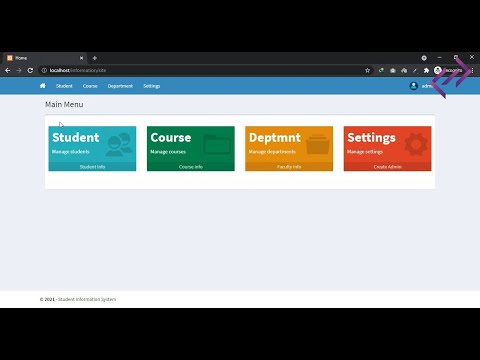Open a new browser tab
Screen dimensions: 480x360
pos(95,58)
